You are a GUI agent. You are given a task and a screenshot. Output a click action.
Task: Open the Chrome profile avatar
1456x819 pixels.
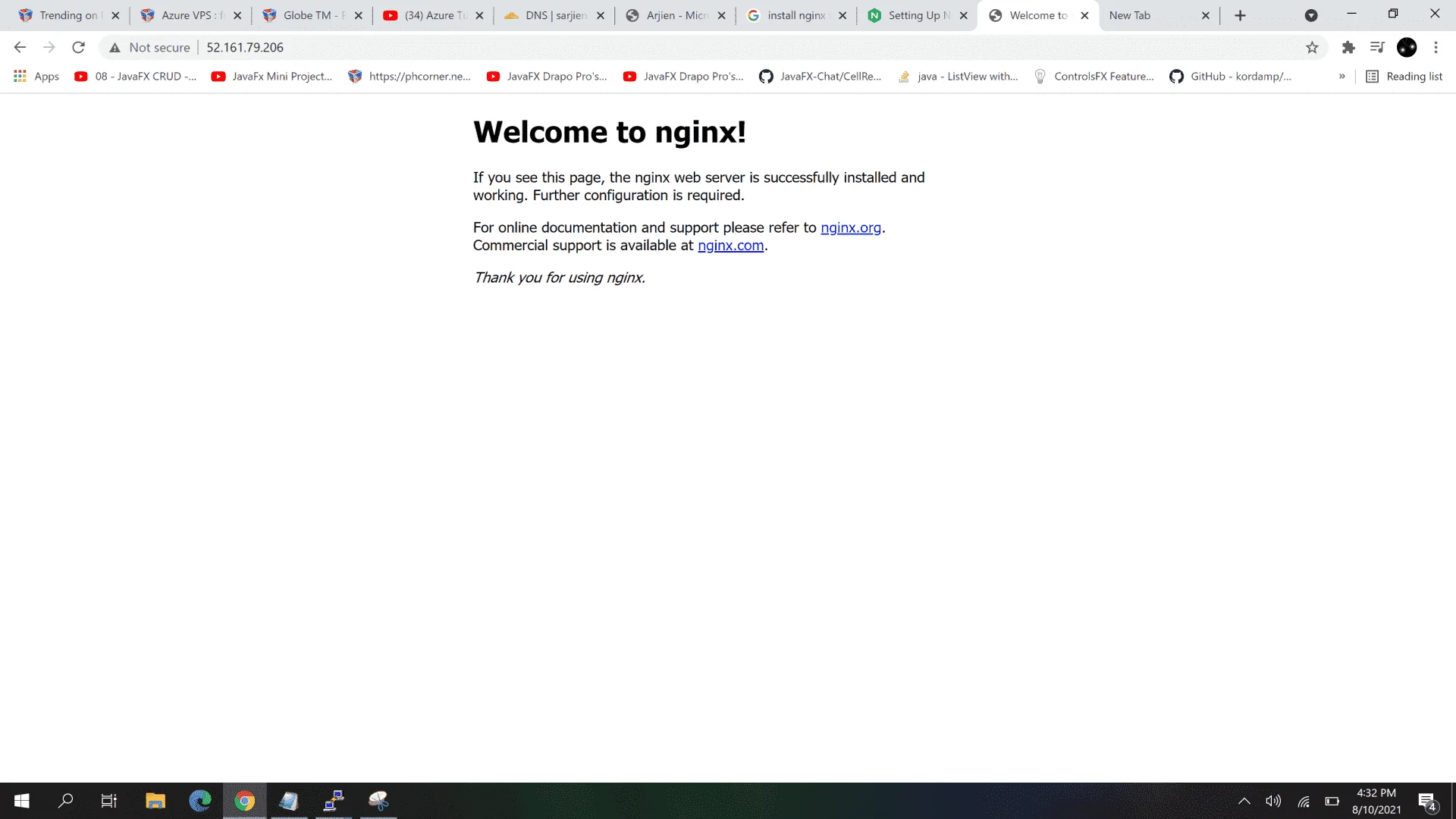1407,47
